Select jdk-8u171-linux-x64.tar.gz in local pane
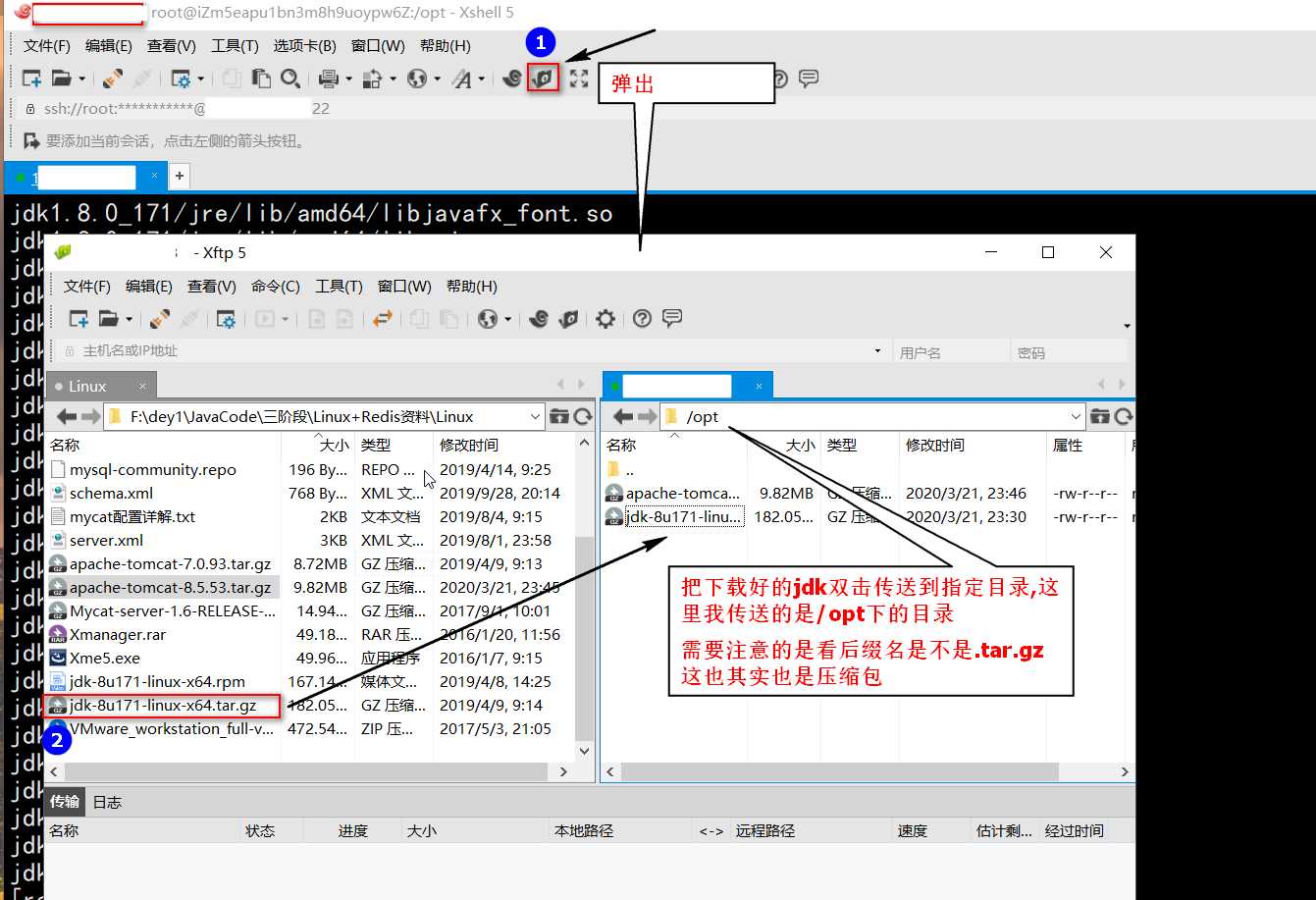Screen dimensions: 1316x900 pos(163,705)
